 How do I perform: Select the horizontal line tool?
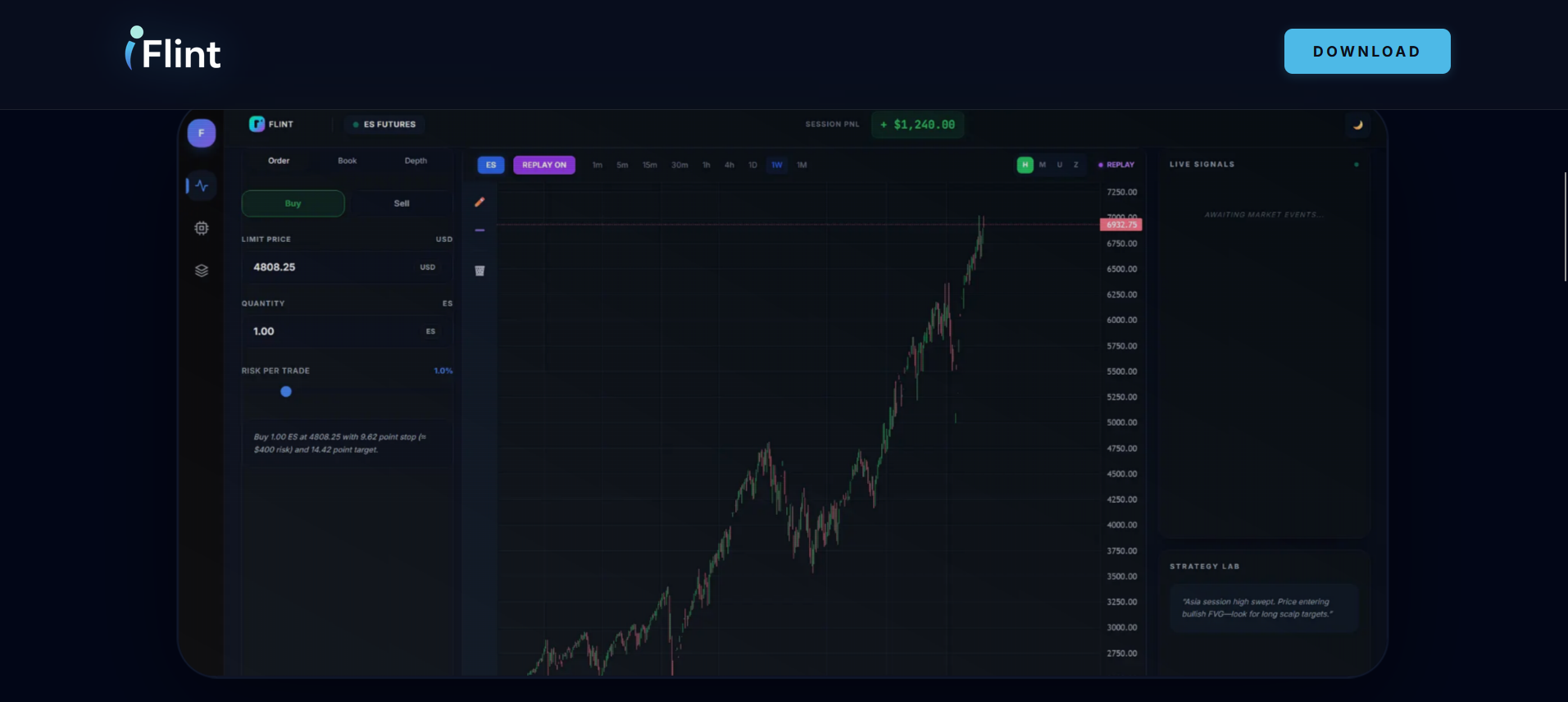(x=479, y=230)
